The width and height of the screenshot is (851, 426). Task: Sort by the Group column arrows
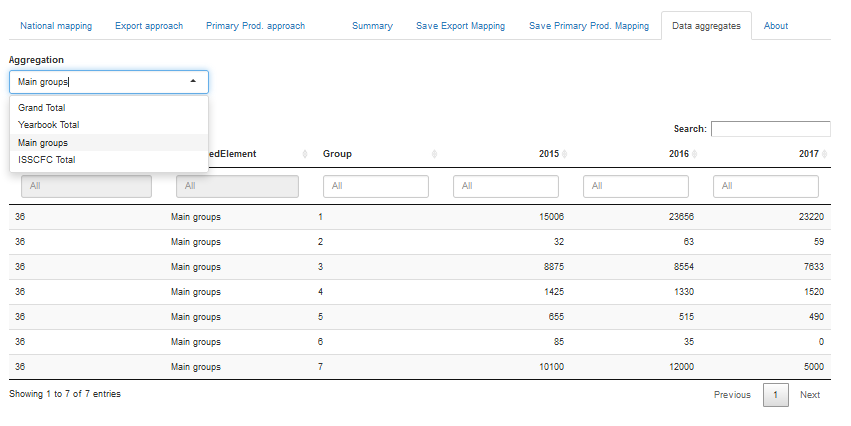coord(434,154)
